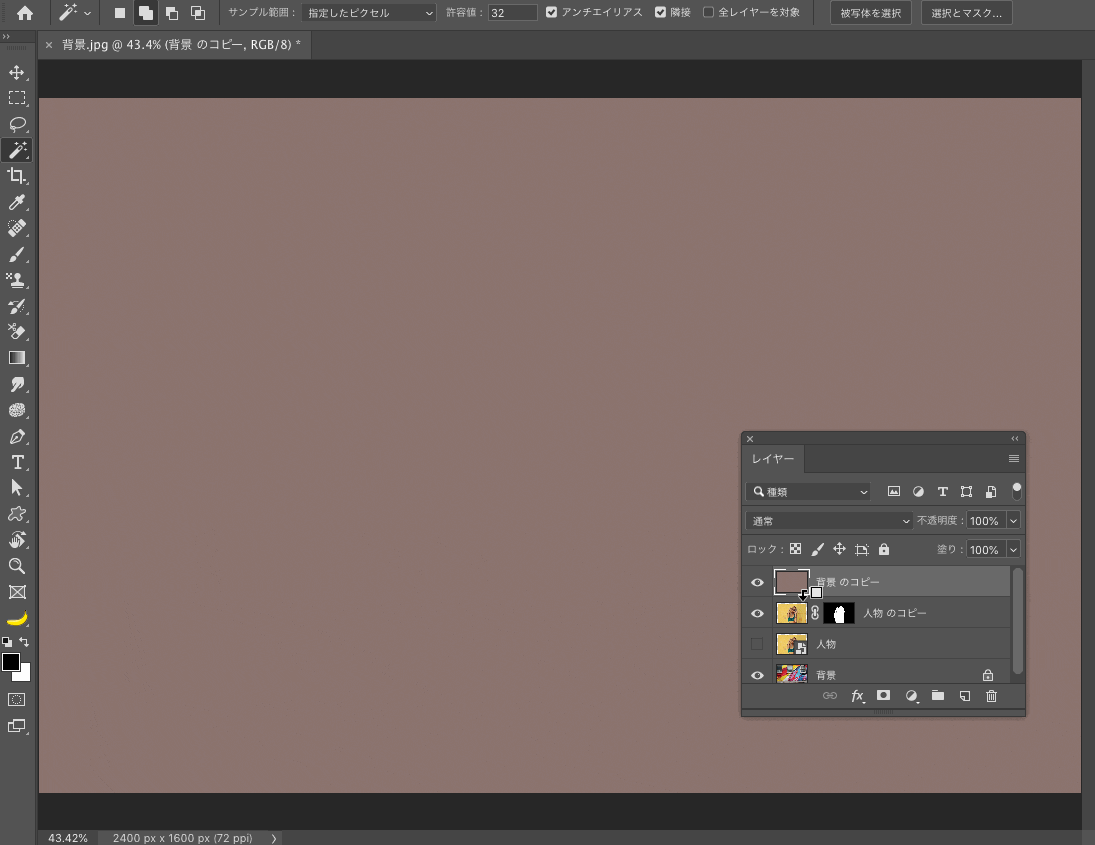Image resolution: width=1095 pixels, height=845 pixels.
Task: Select the Smudge tool
Action: pyautogui.click(x=17, y=384)
